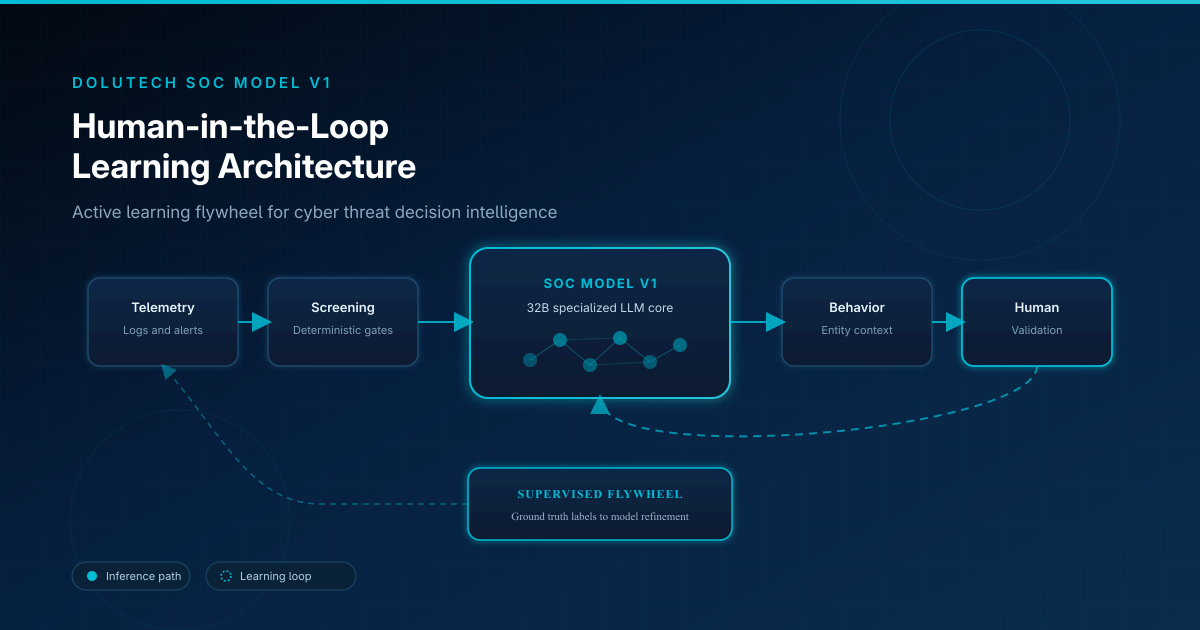Click the solid dot icon beside Inference path
The width and height of the screenshot is (1200, 630).
pyautogui.click(x=92, y=576)
